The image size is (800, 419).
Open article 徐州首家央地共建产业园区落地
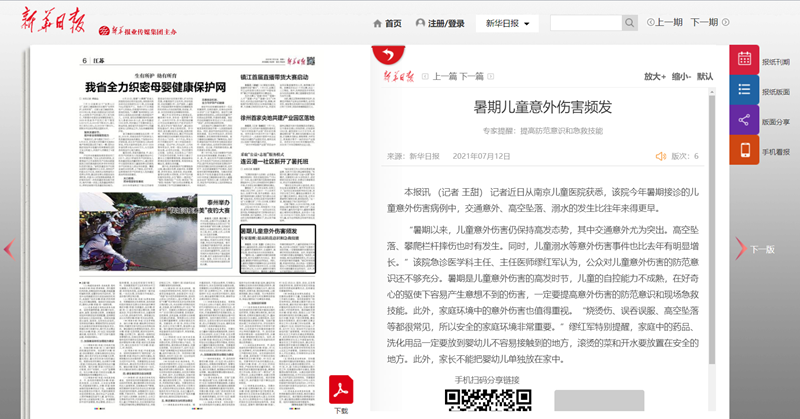[x=277, y=118]
